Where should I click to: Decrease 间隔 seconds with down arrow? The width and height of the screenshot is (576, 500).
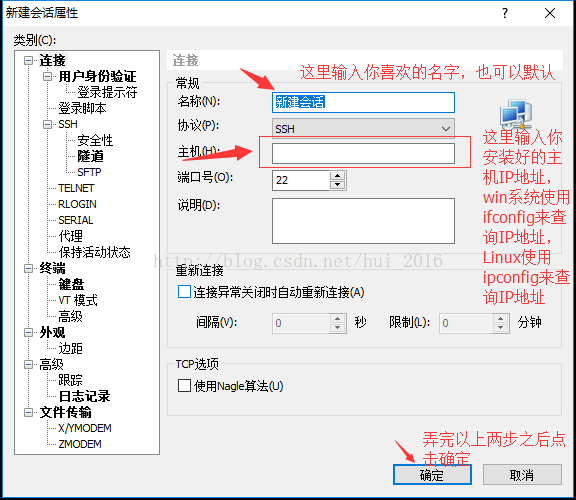click(338, 328)
